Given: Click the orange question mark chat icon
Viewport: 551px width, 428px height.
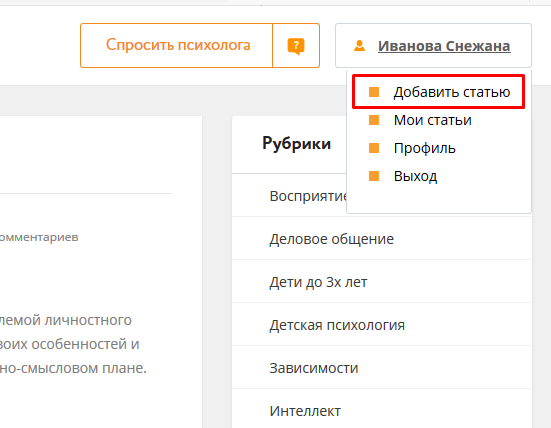Looking at the screenshot, I should (x=296, y=46).
